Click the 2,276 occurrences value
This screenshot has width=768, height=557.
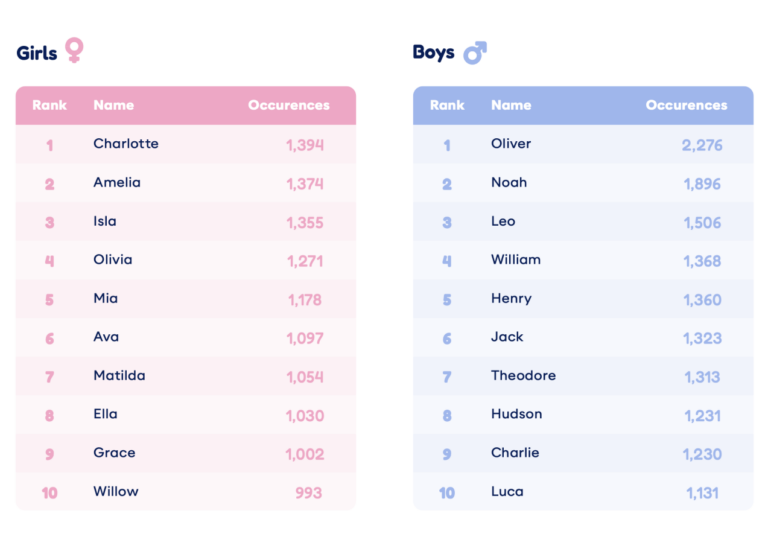pyautogui.click(x=702, y=145)
